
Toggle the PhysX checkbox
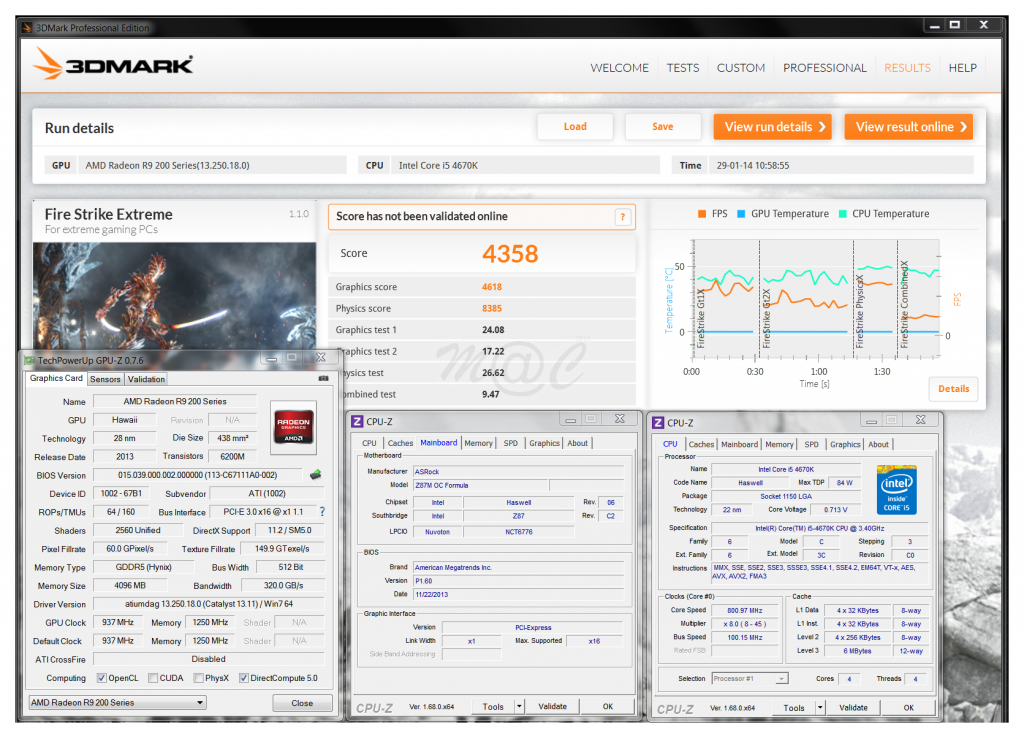coord(196,678)
